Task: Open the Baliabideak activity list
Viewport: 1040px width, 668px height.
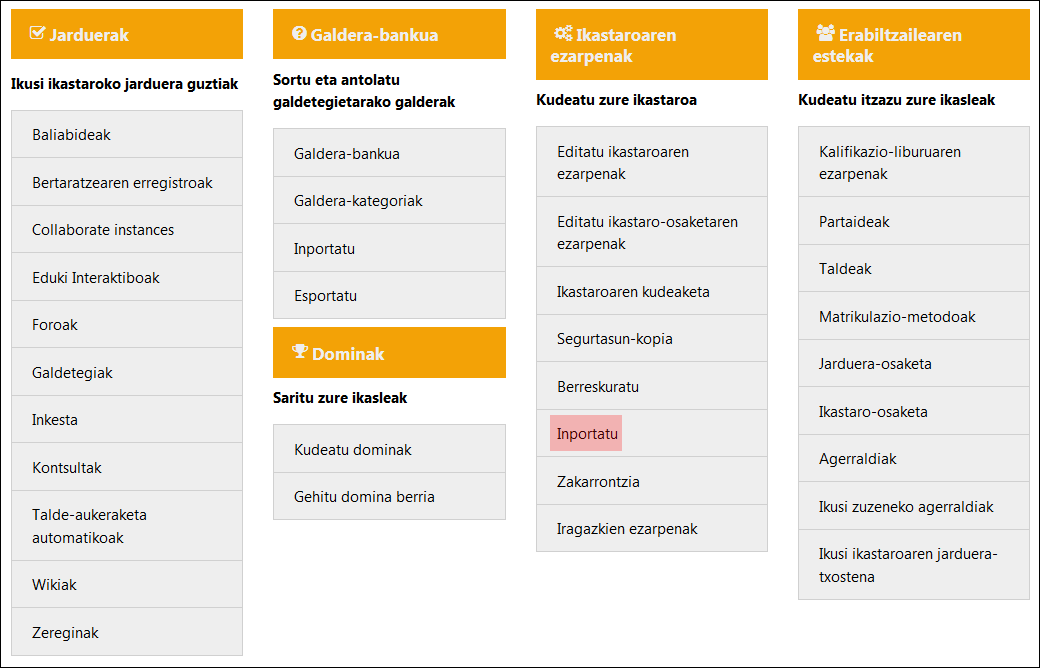Action: coord(71,135)
